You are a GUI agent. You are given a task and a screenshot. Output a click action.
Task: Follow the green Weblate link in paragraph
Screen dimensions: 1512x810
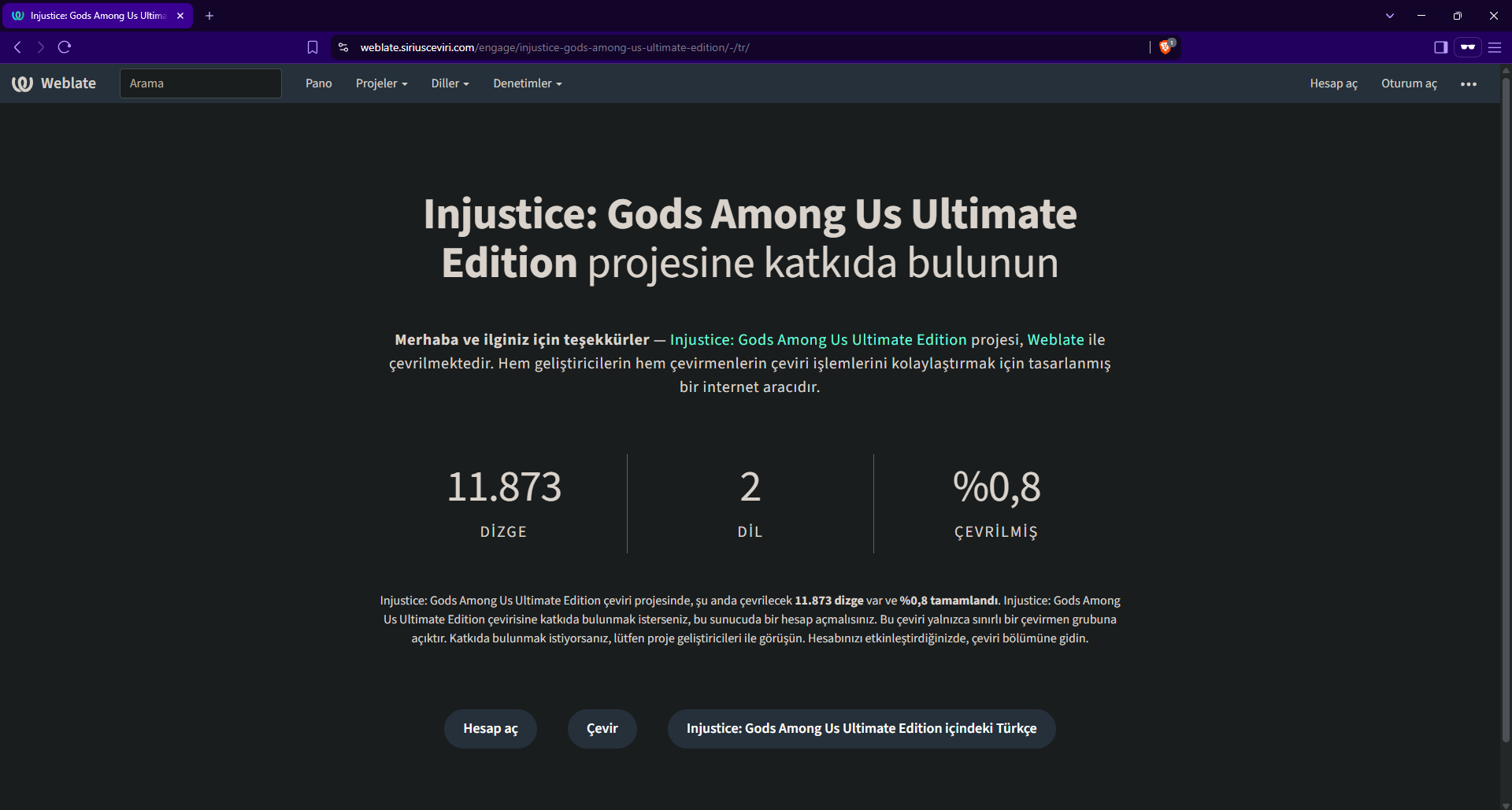click(x=1055, y=339)
